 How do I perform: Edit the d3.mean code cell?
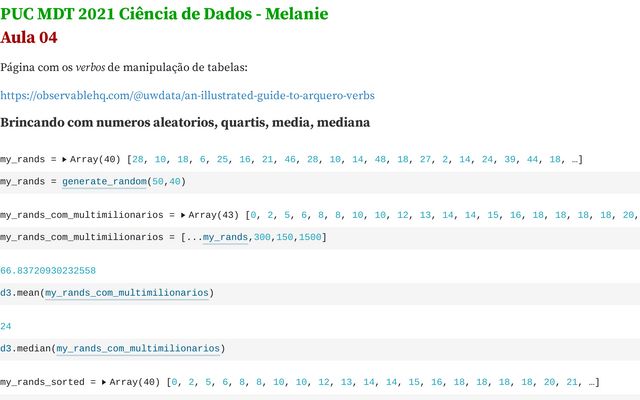(320, 293)
